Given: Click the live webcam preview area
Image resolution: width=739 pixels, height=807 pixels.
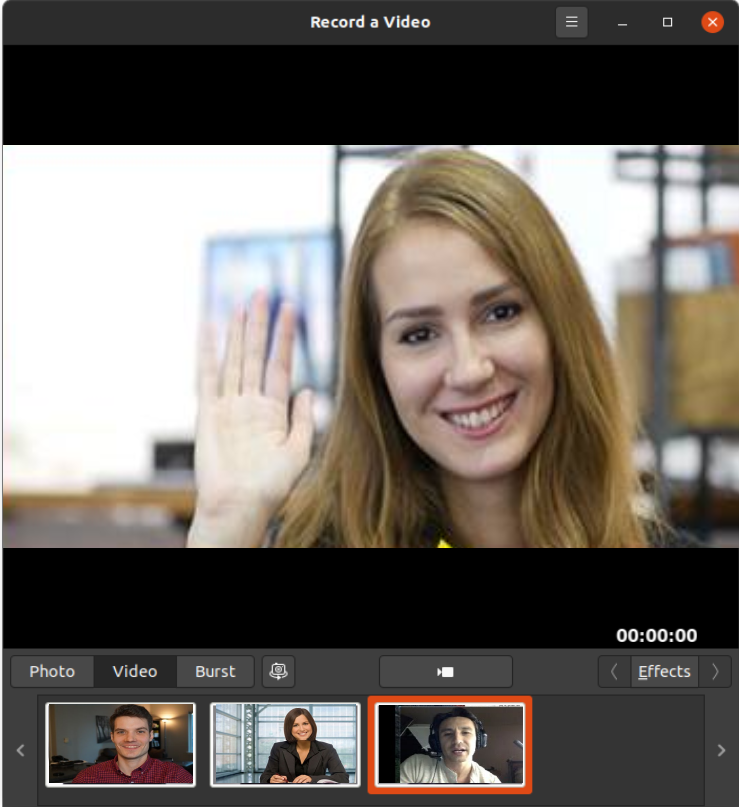Looking at the screenshot, I should pos(370,346).
